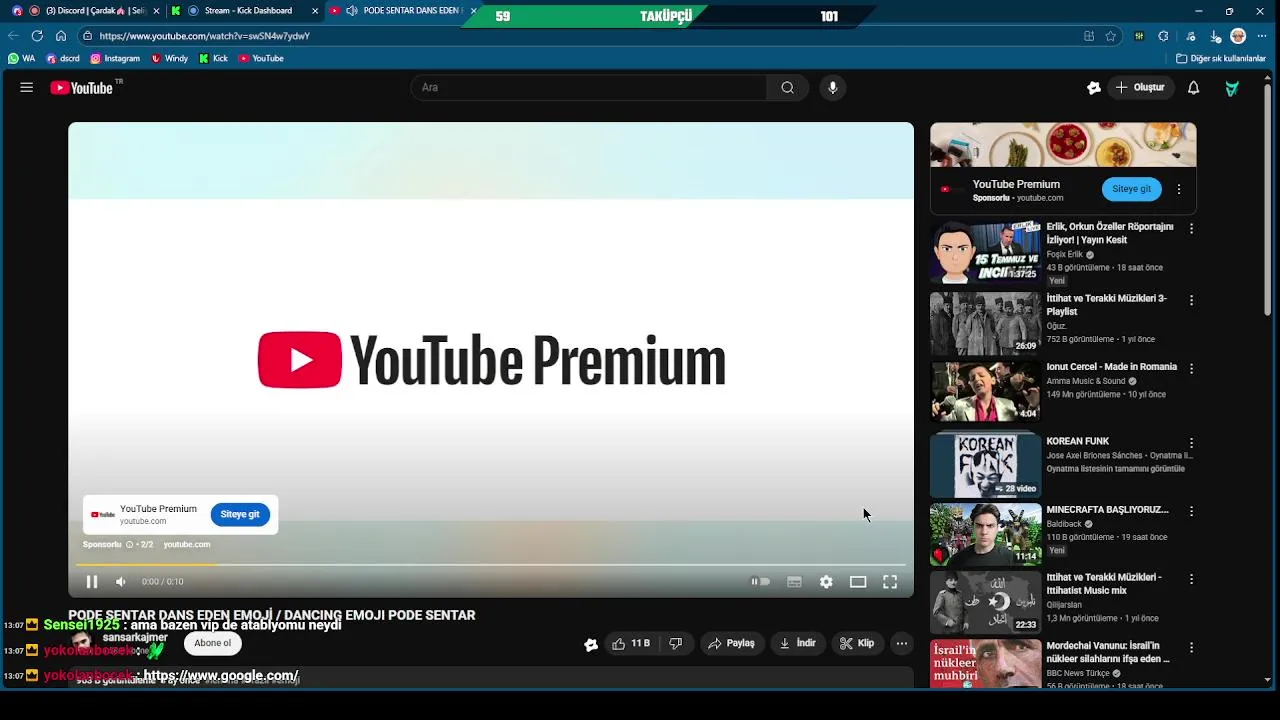Dislike the video with thumbs down
Image resolution: width=1280 pixels, height=720 pixels.
click(676, 644)
